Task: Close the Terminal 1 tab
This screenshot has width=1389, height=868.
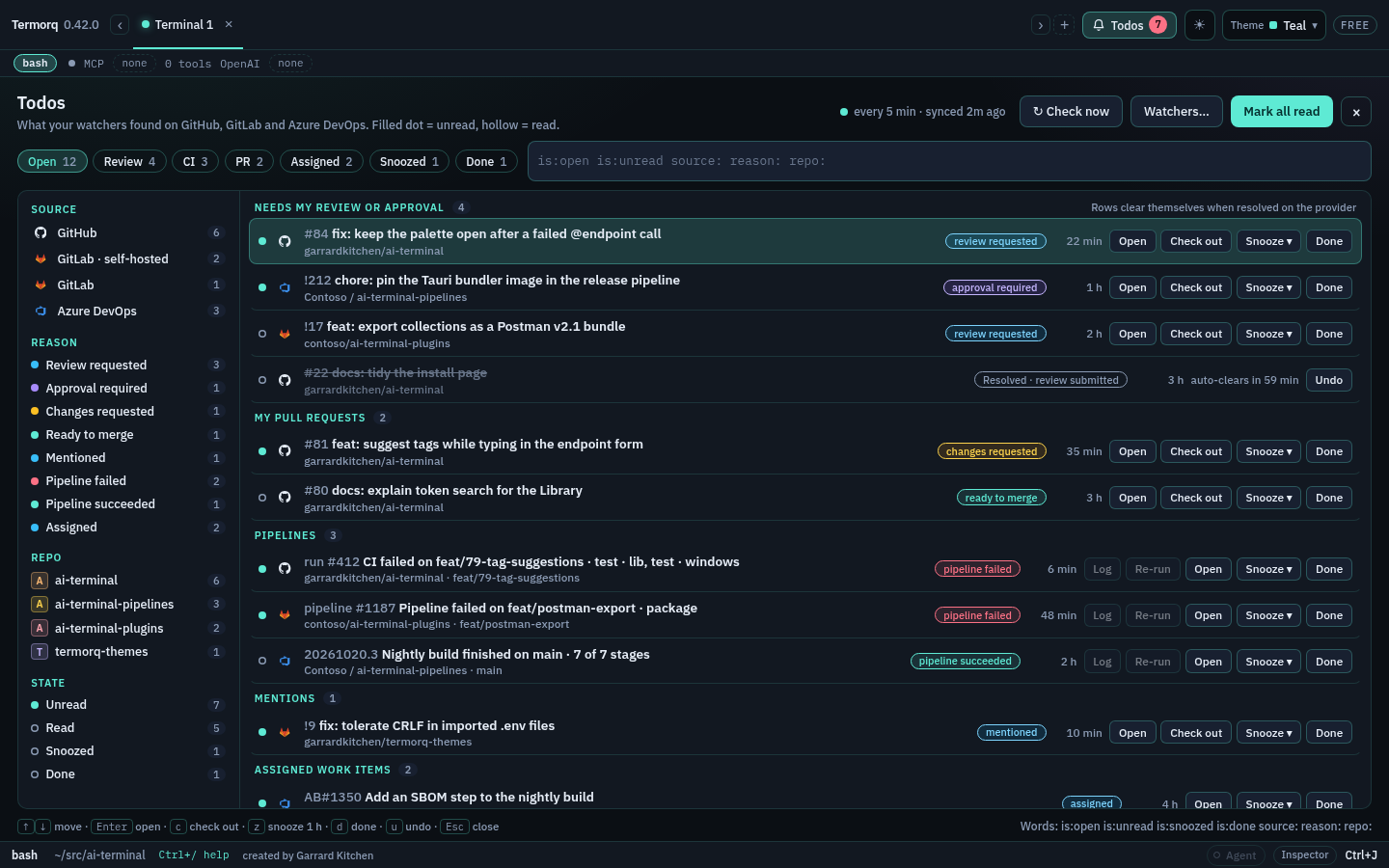Action: coord(229,24)
